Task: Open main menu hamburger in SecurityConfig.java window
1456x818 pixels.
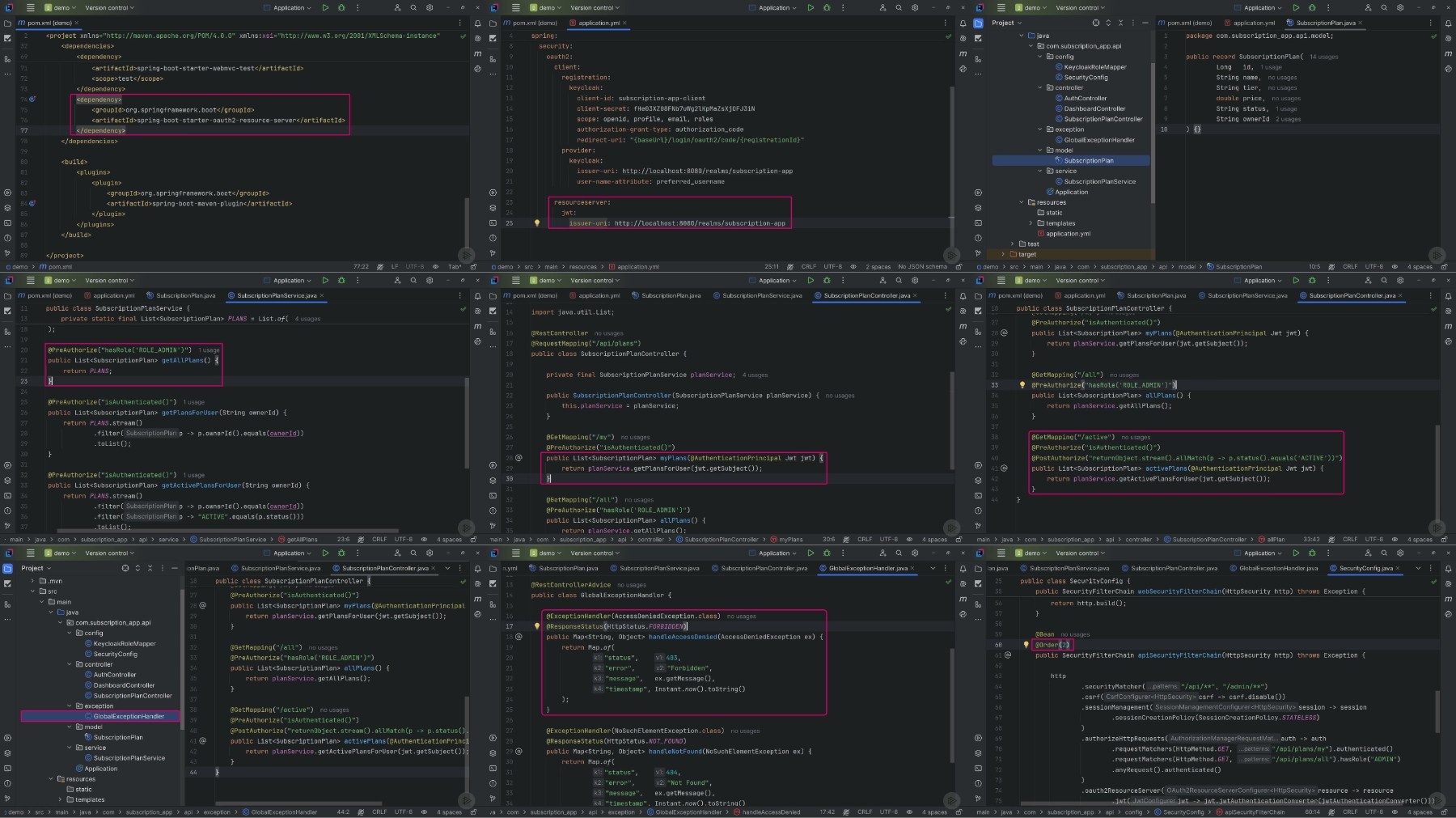Action: (x=1001, y=553)
